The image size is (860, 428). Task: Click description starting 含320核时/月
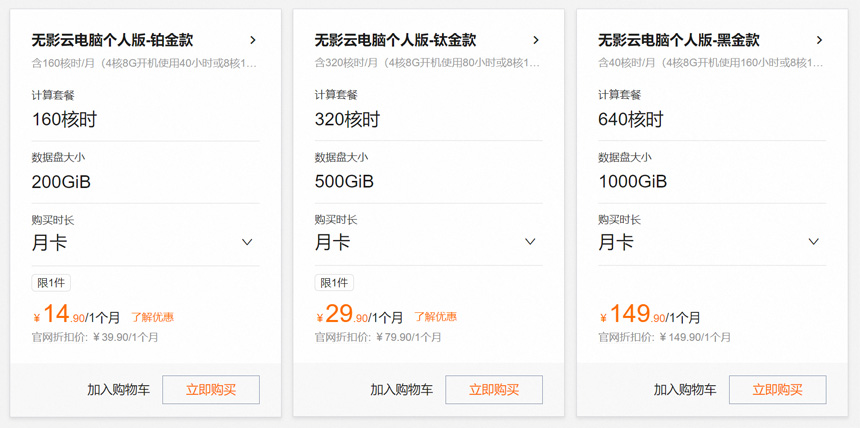pos(427,63)
